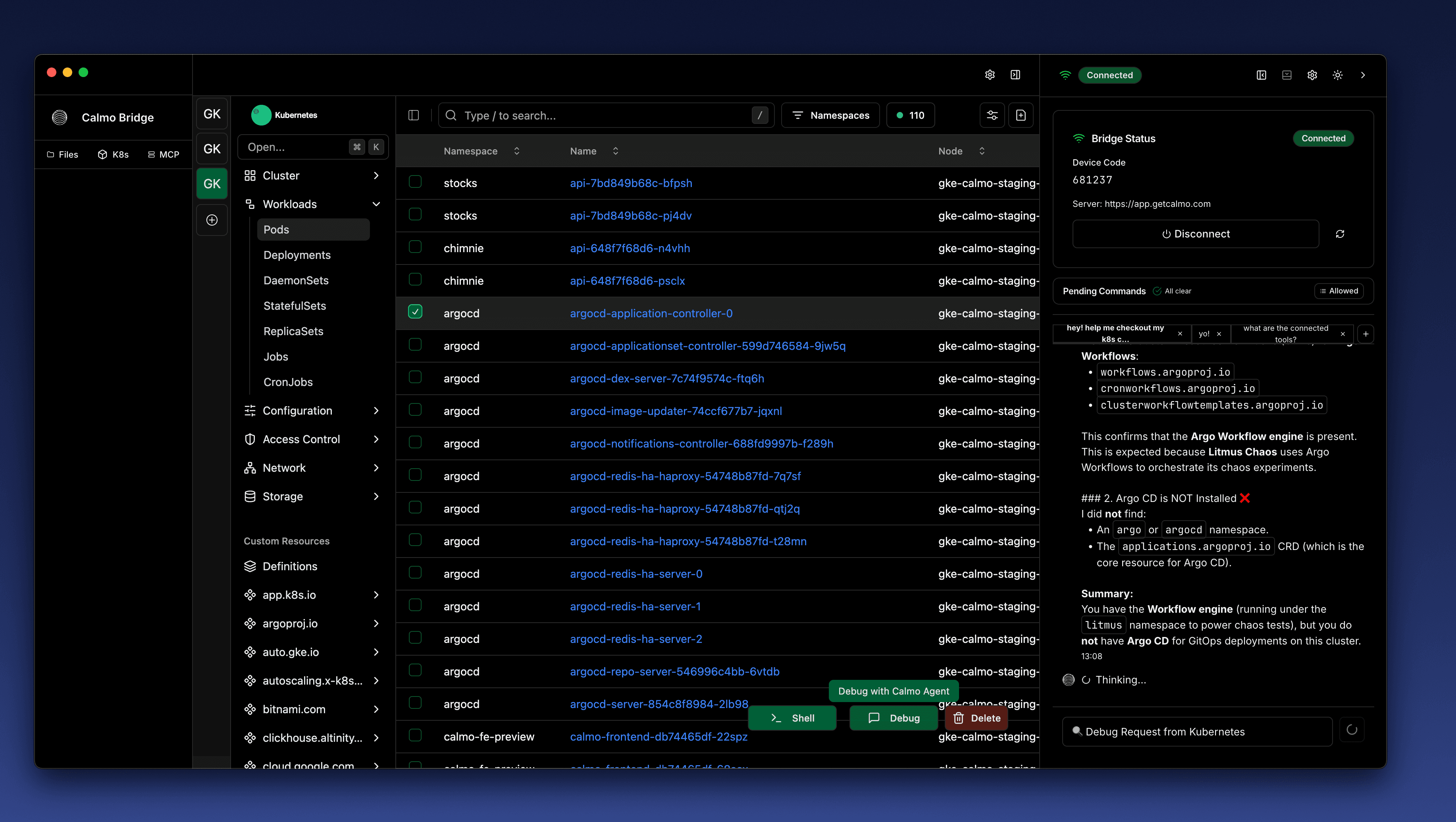Collapse the Workloads section
Image resolution: width=1456 pixels, height=822 pixels.
point(376,204)
